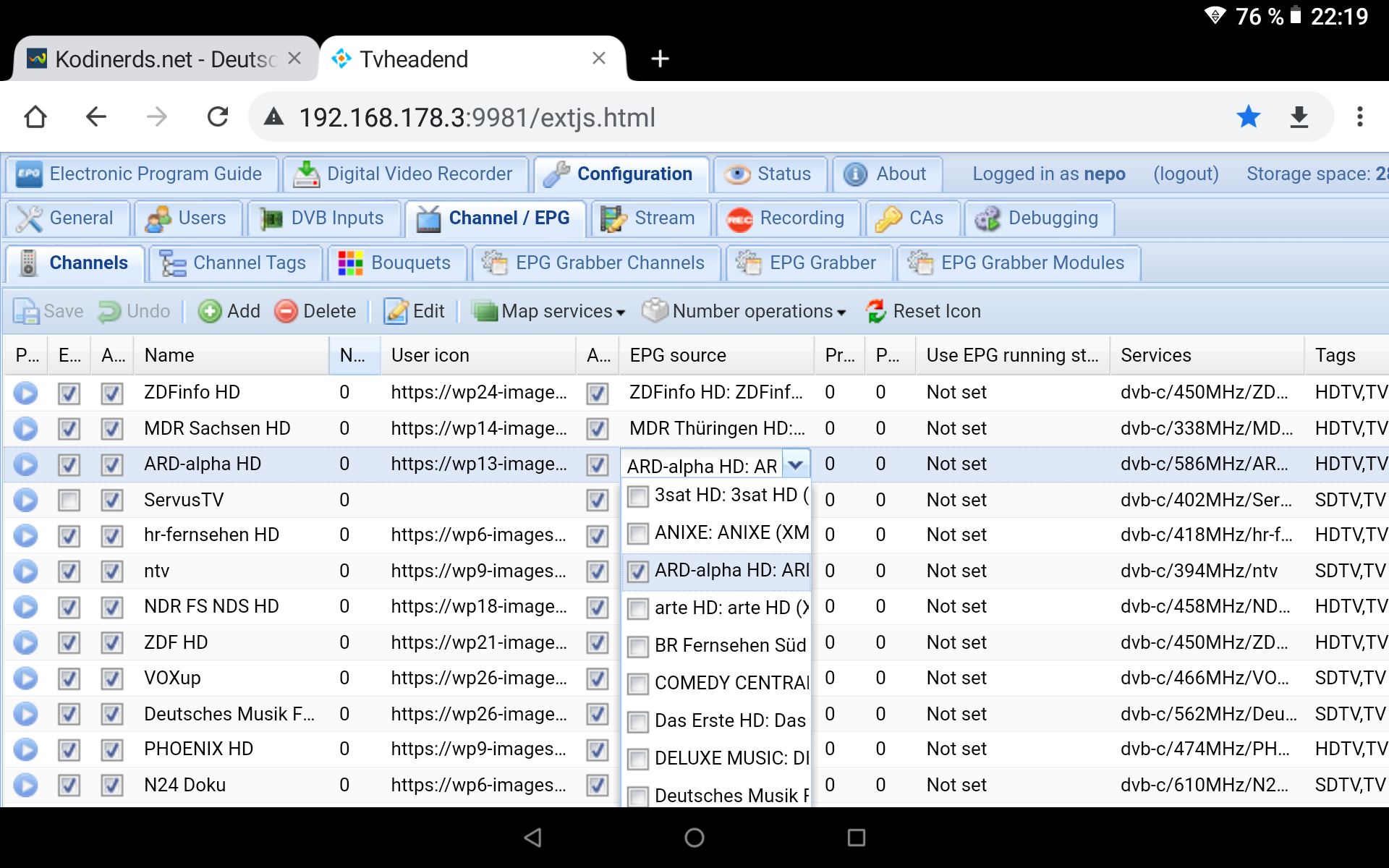Click the Undo toolbar button

(135, 311)
